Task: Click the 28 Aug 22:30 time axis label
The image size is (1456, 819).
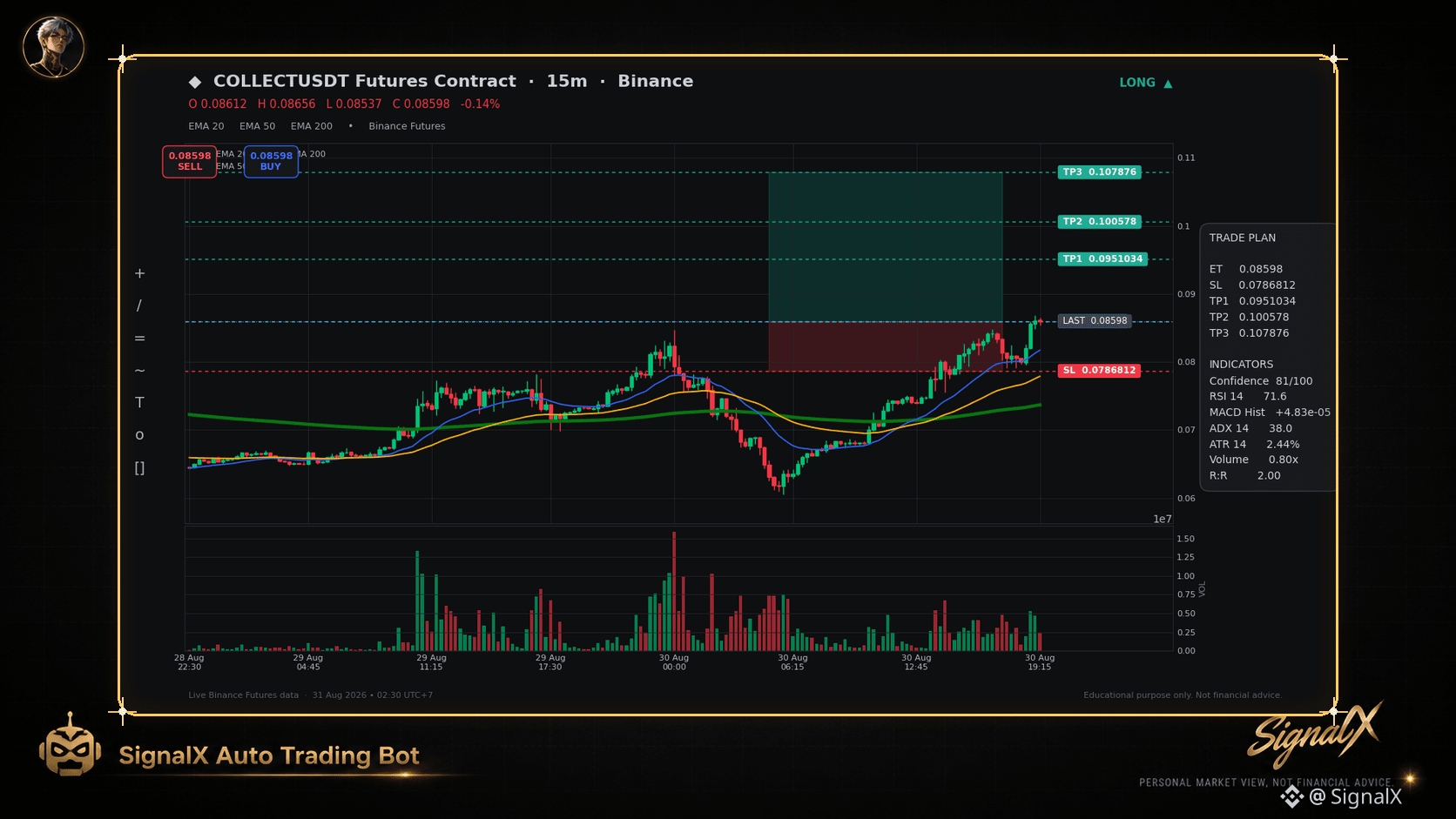Action: click(189, 662)
